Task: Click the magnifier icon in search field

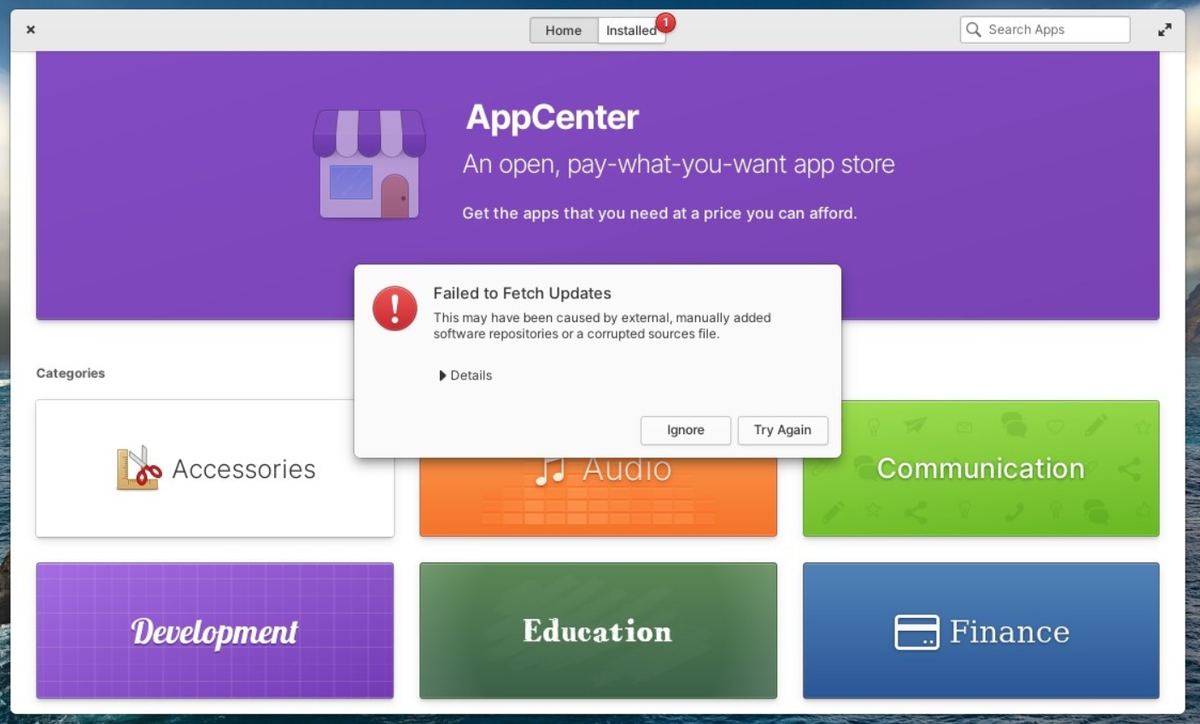Action: click(973, 30)
